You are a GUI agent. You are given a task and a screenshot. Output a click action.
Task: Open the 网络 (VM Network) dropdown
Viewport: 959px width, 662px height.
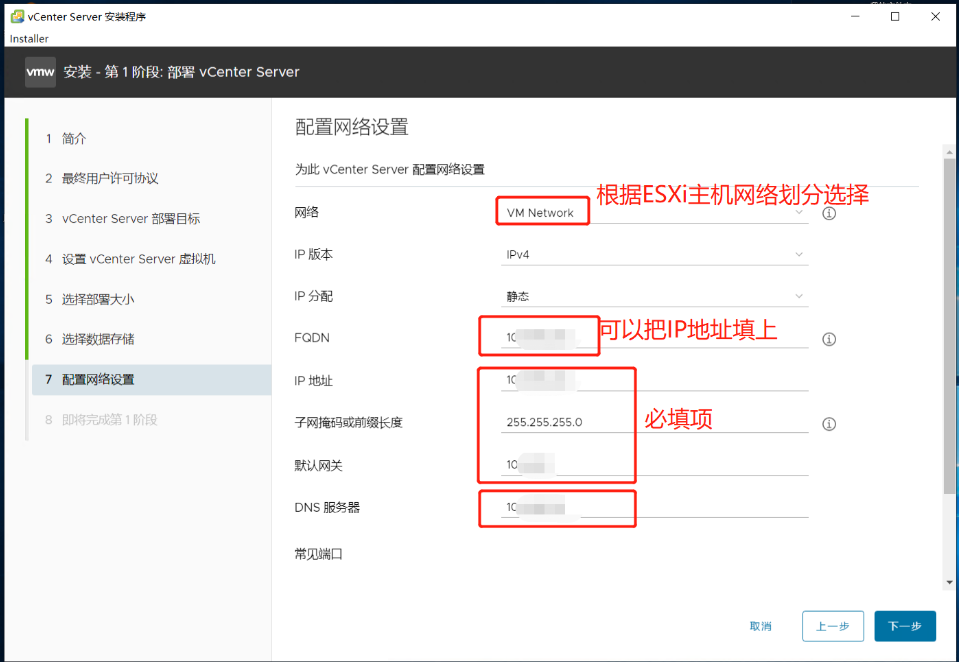click(x=654, y=212)
